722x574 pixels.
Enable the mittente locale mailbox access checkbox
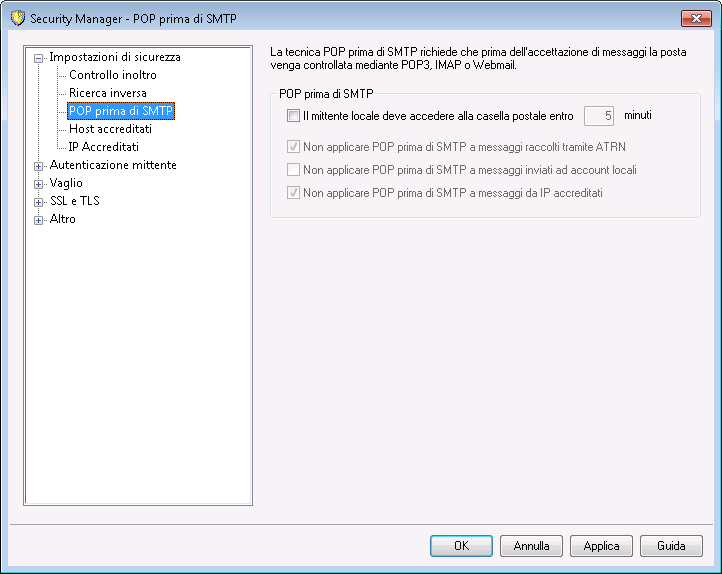[293, 116]
